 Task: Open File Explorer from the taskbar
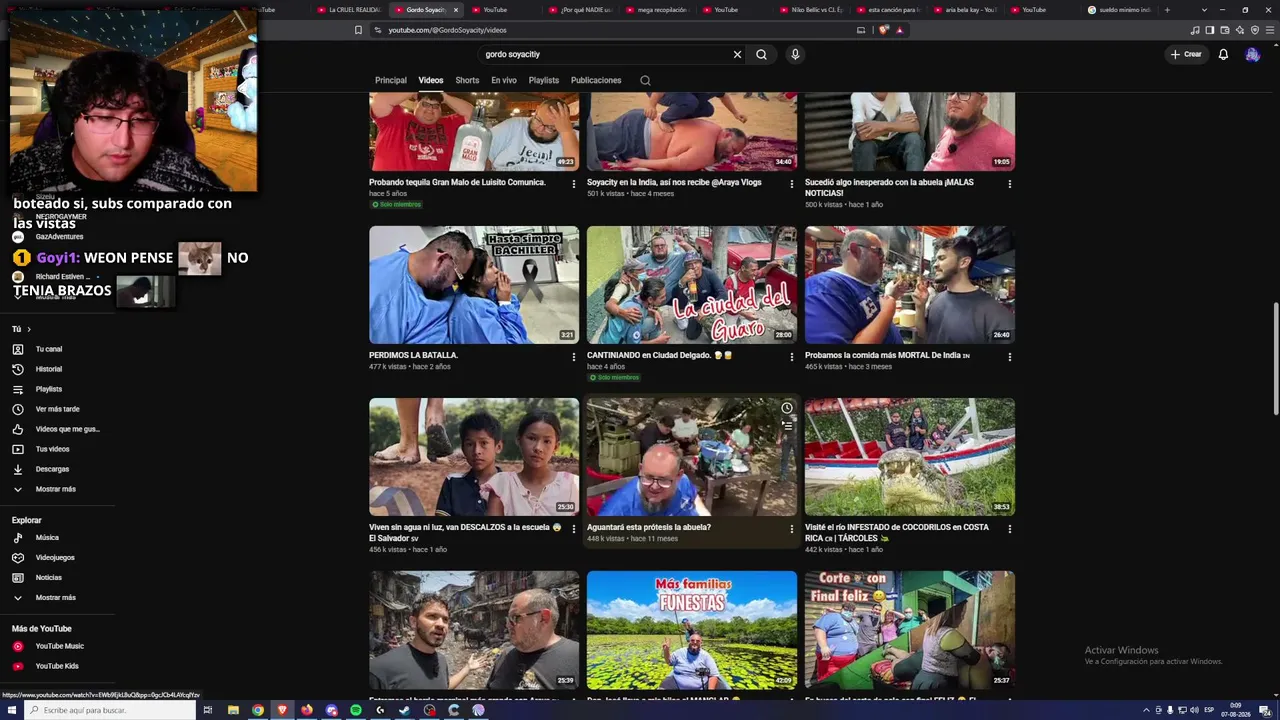[233, 710]
